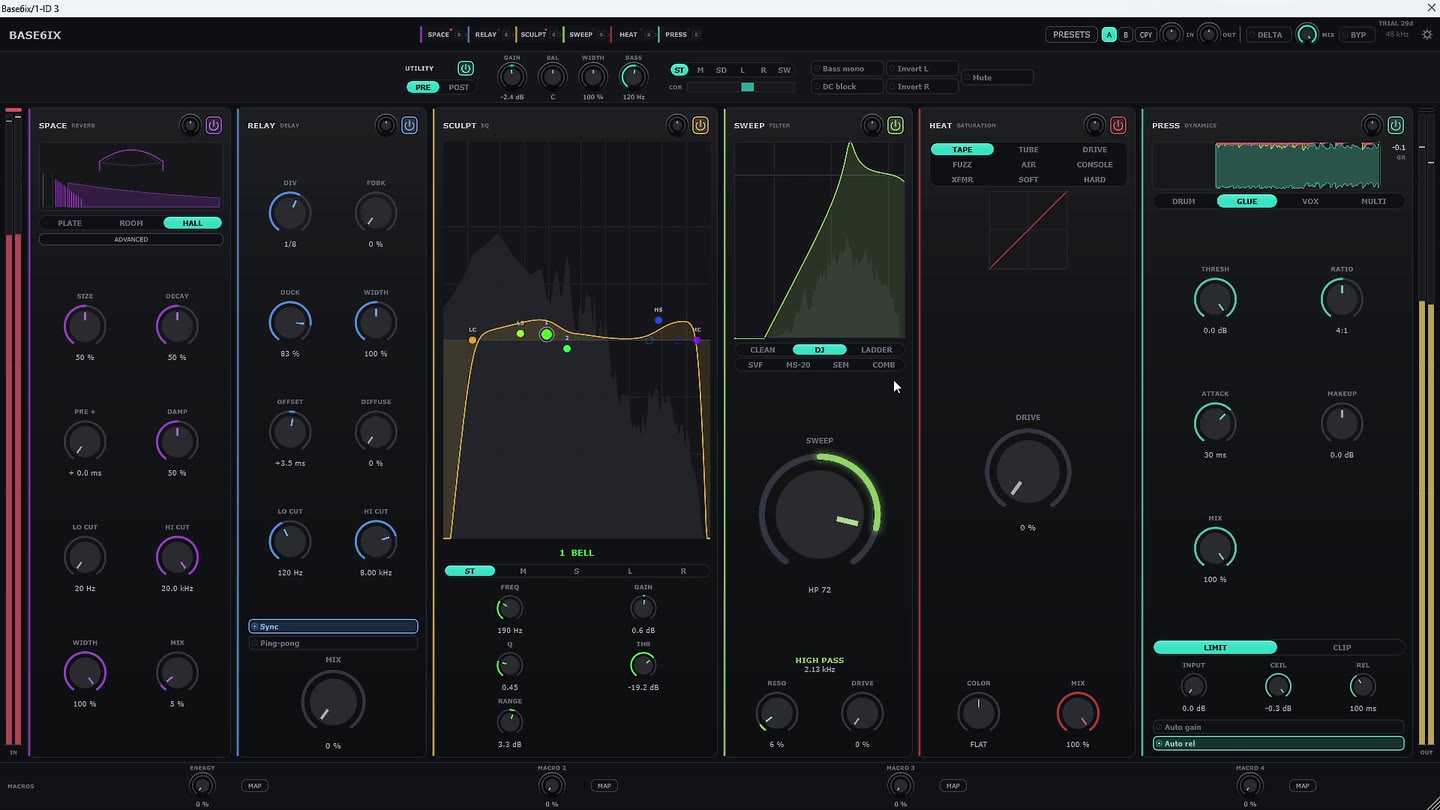Click the small knob beside the Sculpt power icon
1440x810 pixels.
pyautogui.click(x=676, y=125)
